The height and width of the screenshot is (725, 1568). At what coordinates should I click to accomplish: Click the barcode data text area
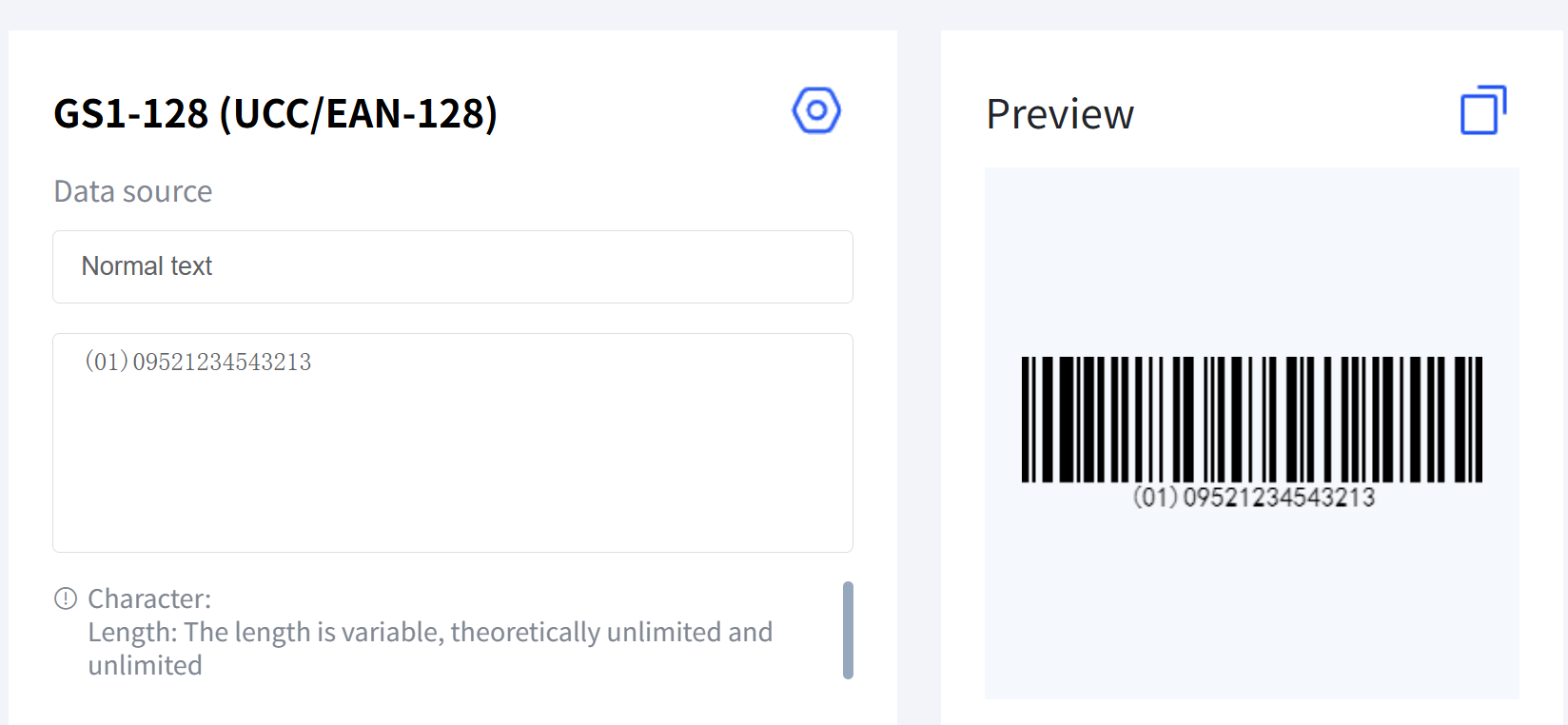click(452, 442)
